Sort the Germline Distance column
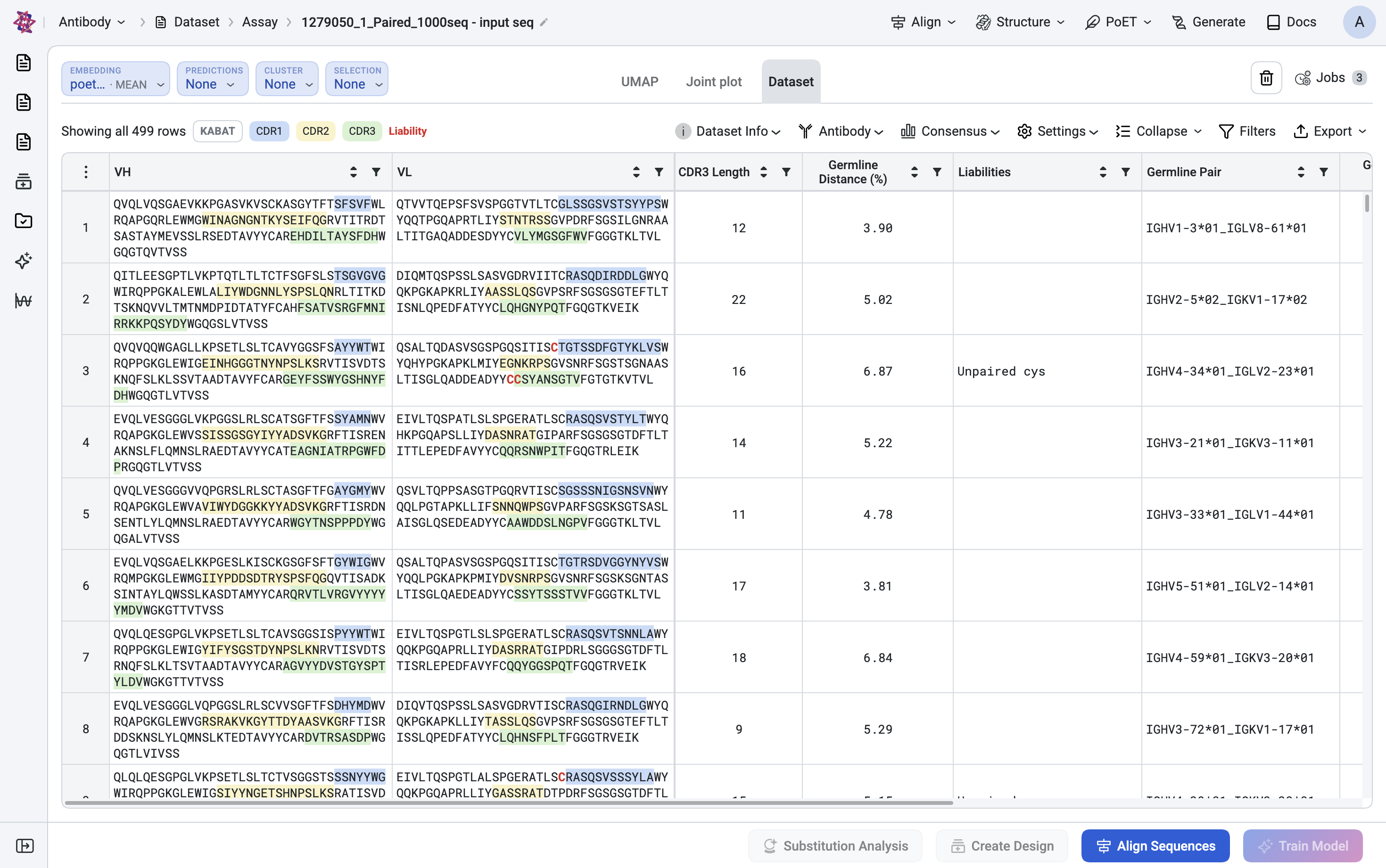This screenshot has width=1386, height=868. click(x=915, y=172)
